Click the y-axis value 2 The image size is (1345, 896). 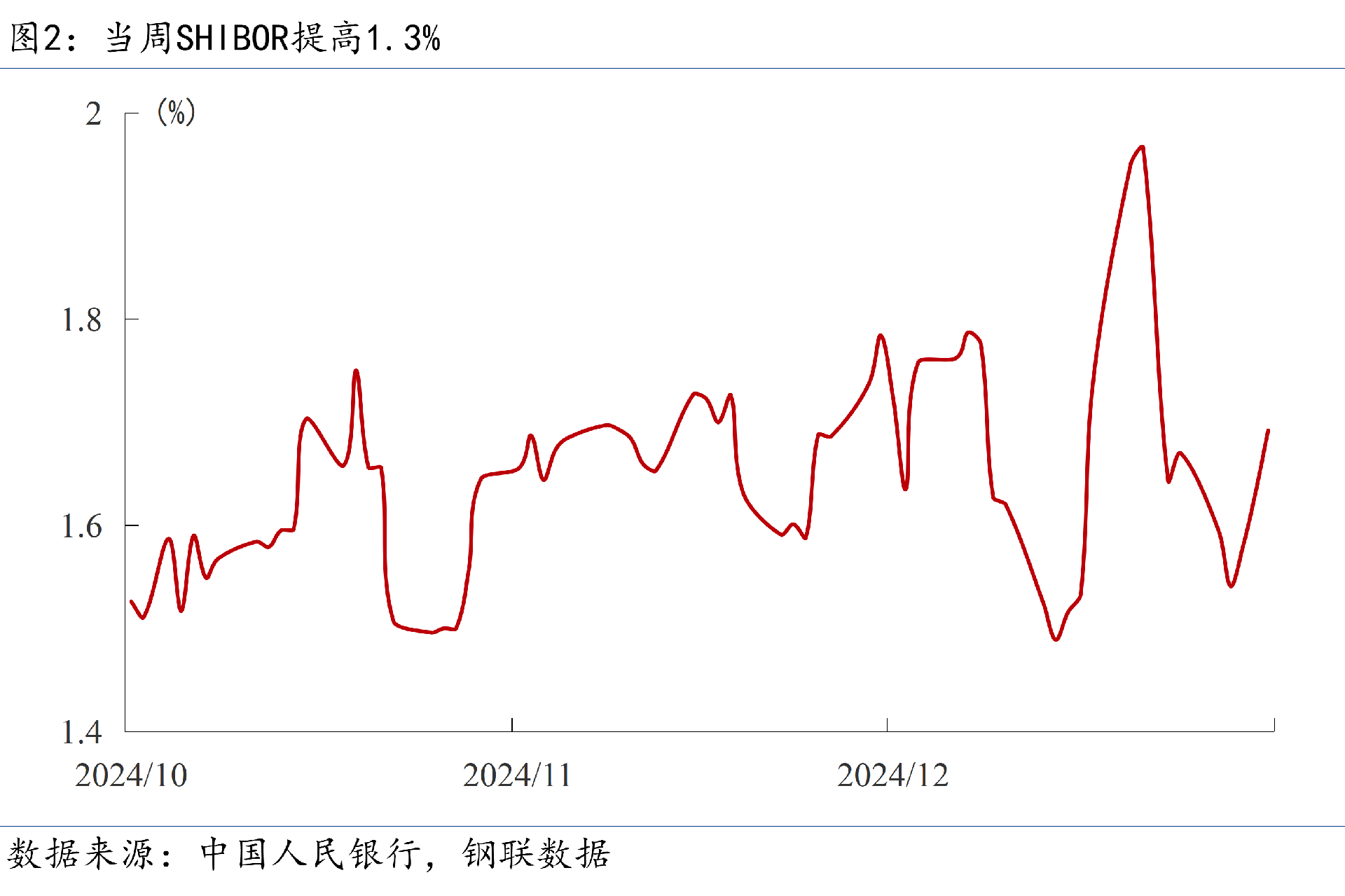click(93, 113)
